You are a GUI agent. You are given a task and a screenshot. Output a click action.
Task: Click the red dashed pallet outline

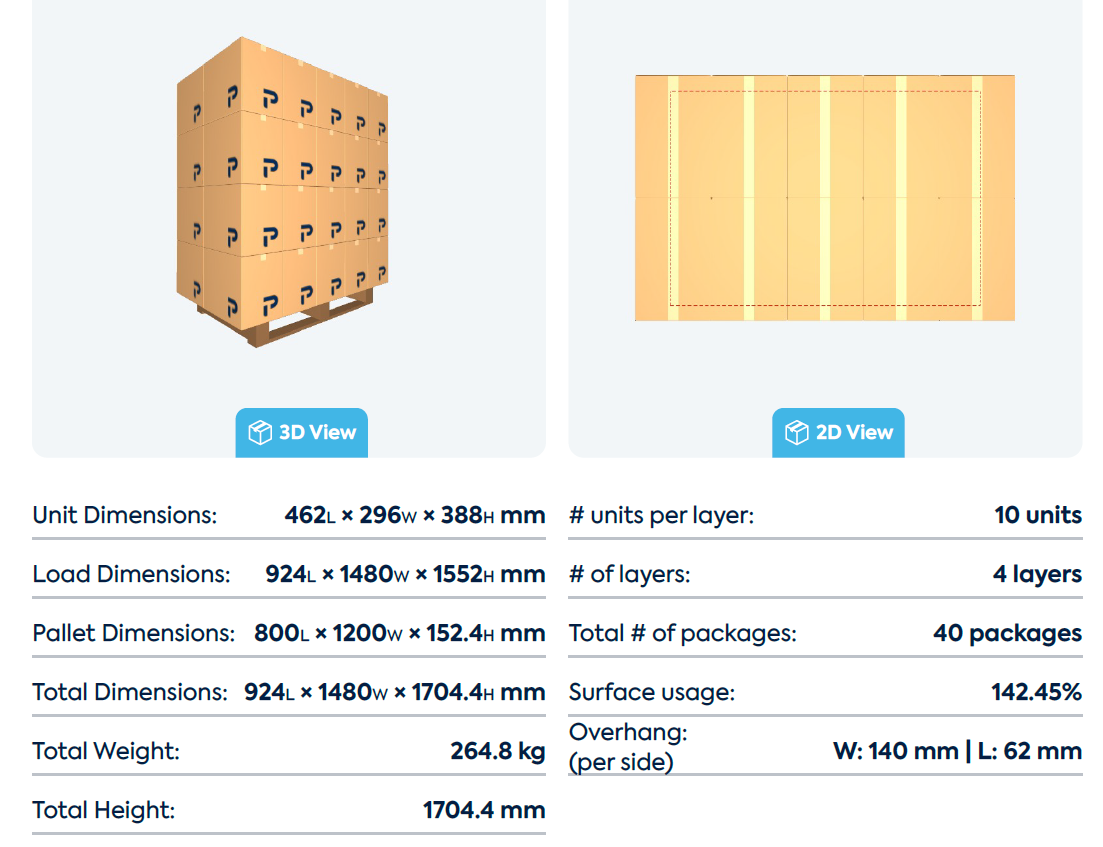click(825, 198)
